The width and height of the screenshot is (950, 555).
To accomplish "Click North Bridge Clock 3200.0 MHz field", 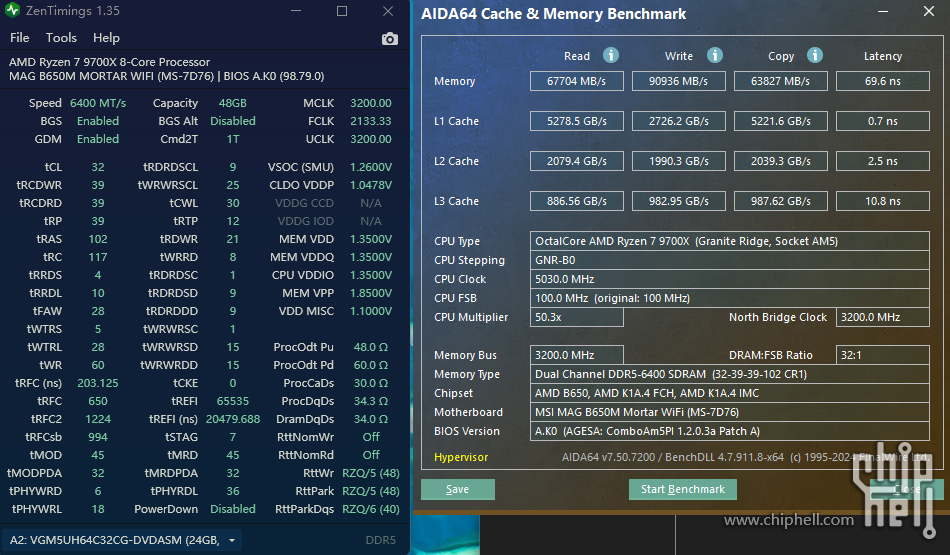I will [x=883, y=317].
